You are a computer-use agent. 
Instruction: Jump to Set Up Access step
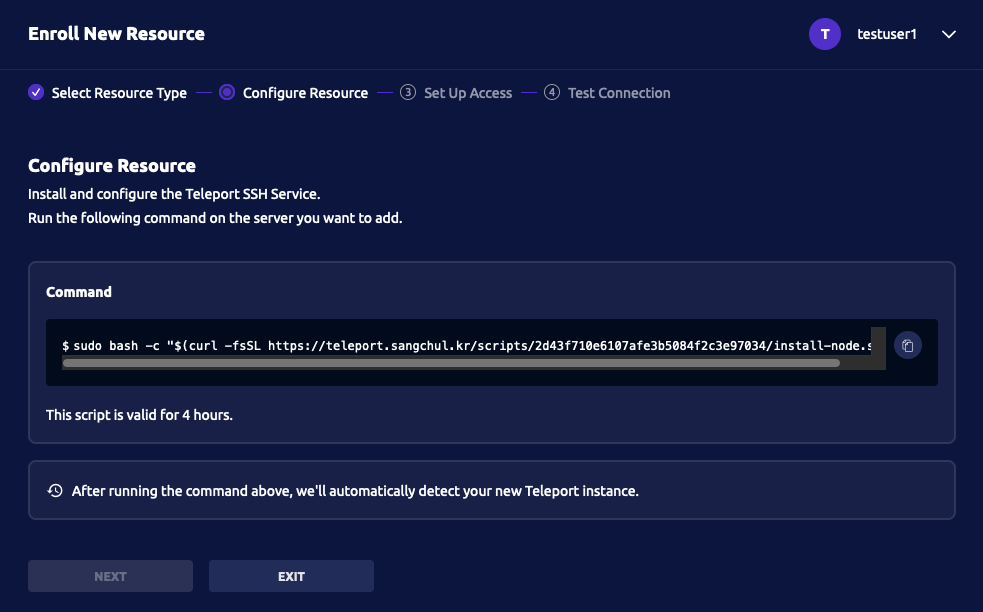[x=468, y=93]
